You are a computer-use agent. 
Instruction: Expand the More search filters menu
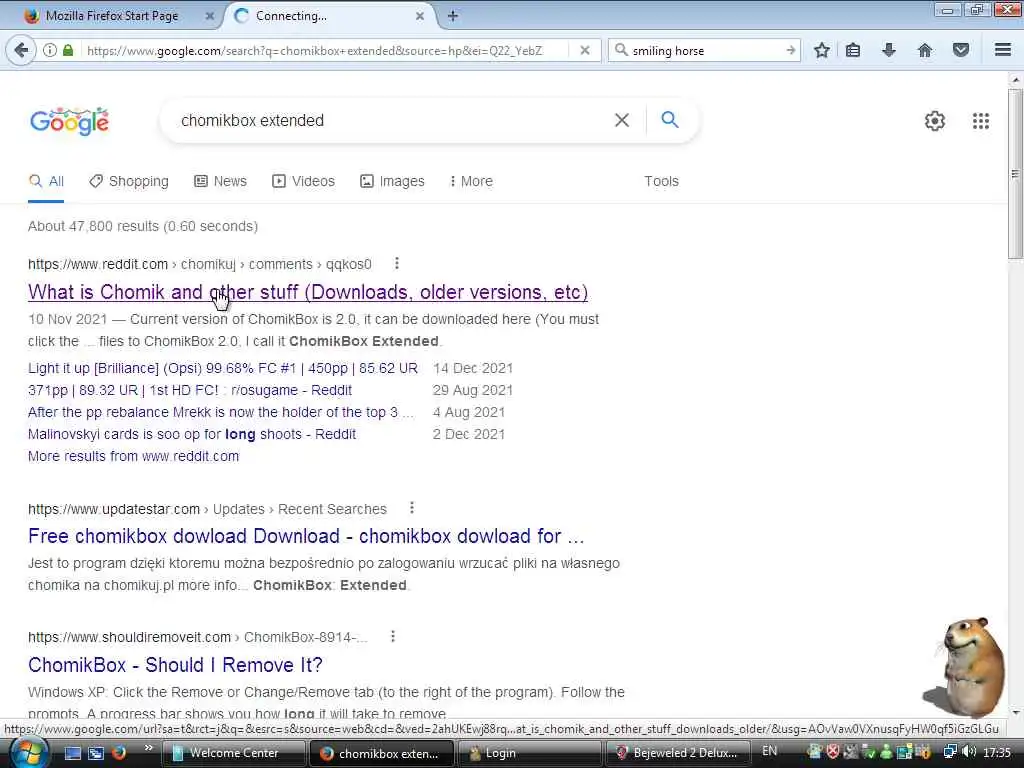click(x=471, y=181)
